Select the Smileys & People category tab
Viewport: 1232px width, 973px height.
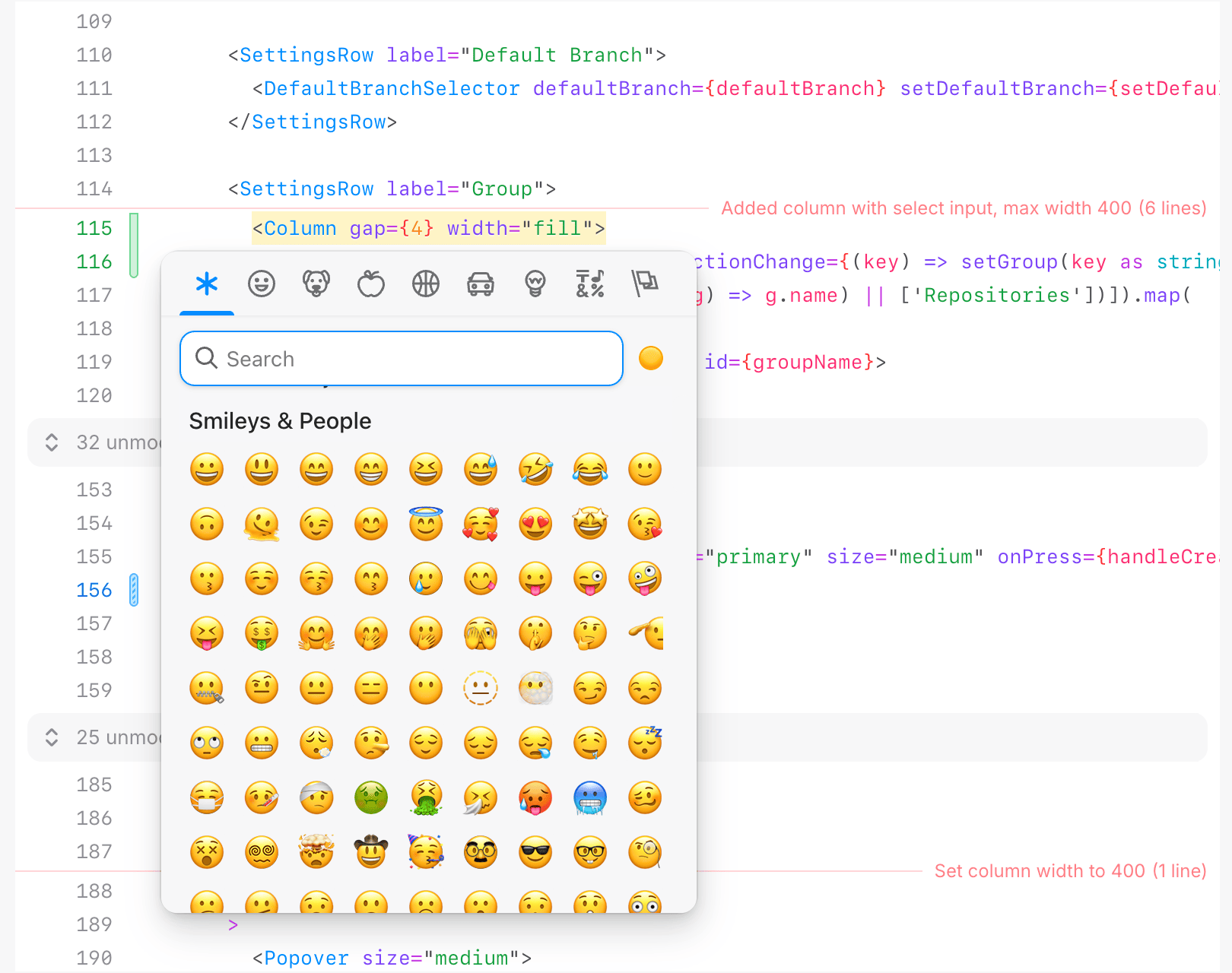point(262,284)
